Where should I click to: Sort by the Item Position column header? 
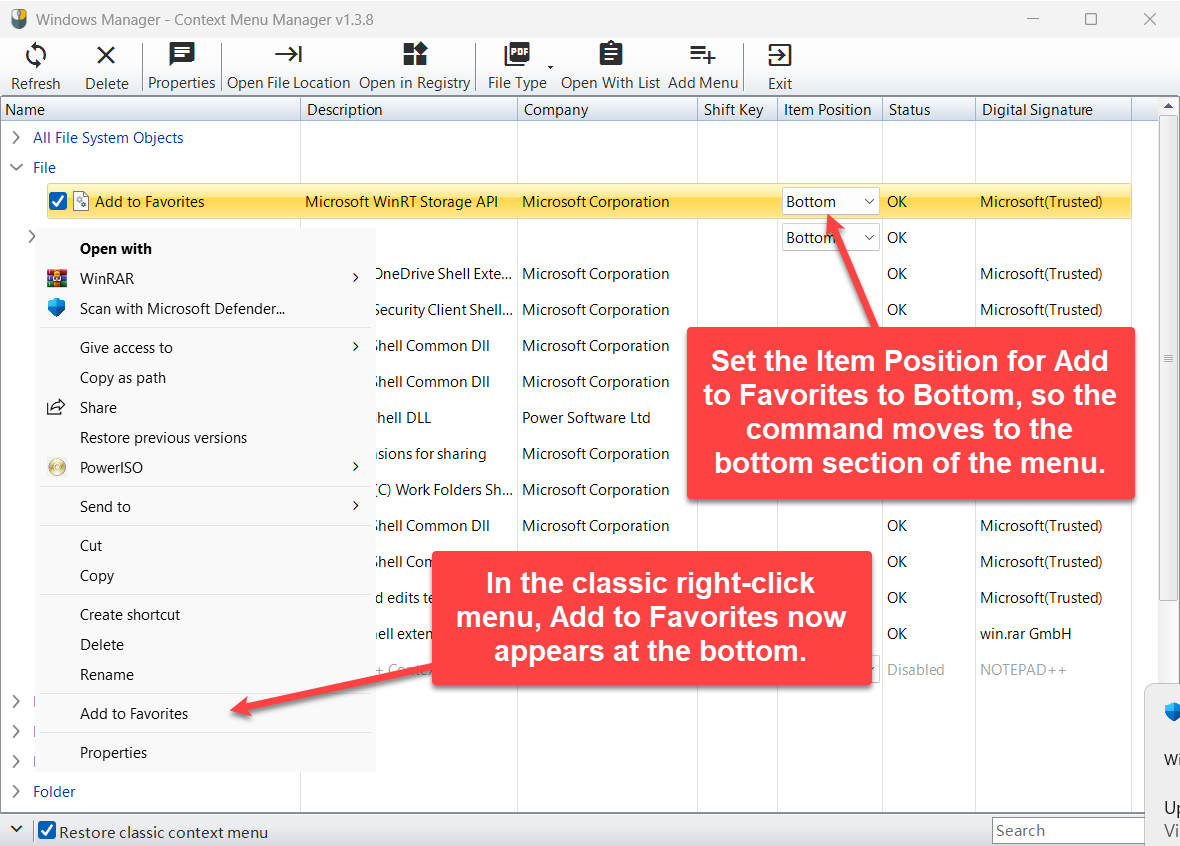tap(830, 110)
